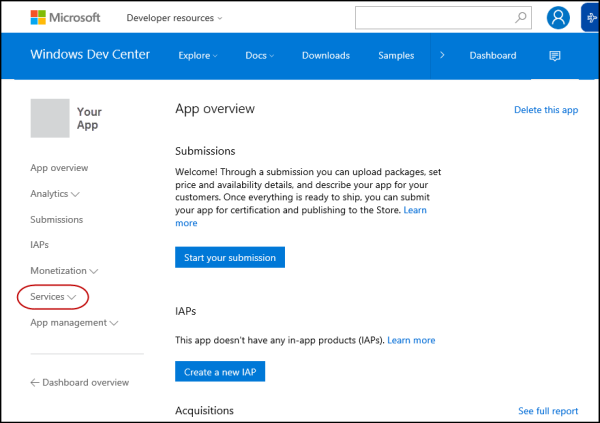Screen dimensions: 600x423
Task: Click the Your App thumbnail image
Action: point(50,118)
